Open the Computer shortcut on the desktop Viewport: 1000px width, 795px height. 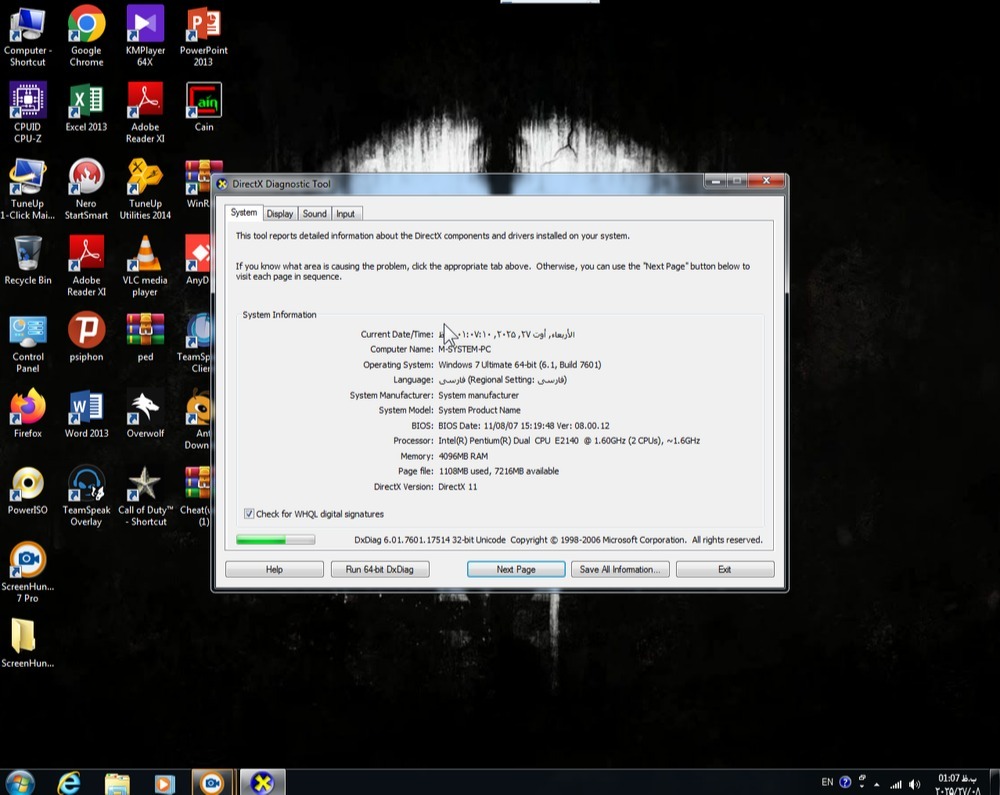point(27,36)
